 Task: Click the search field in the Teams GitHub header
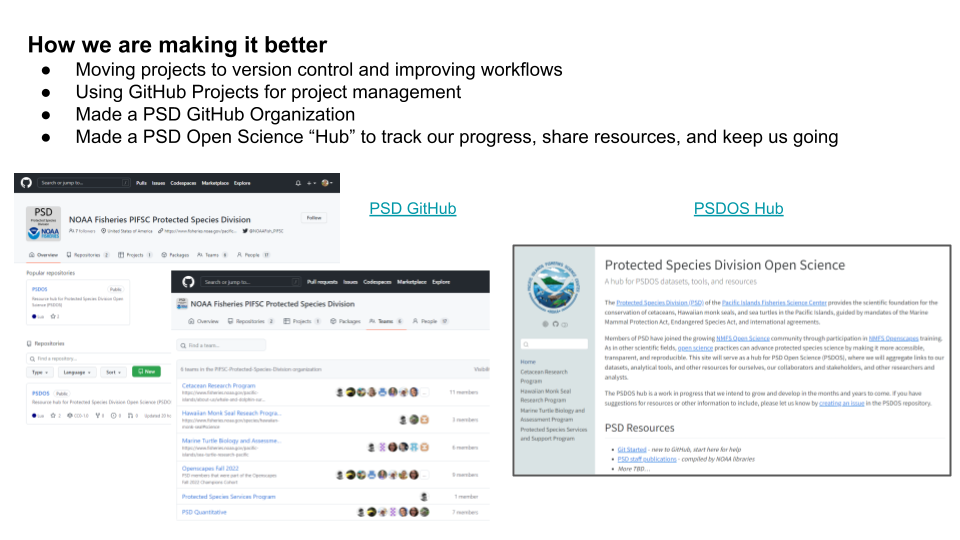click(x=250, y=282)
